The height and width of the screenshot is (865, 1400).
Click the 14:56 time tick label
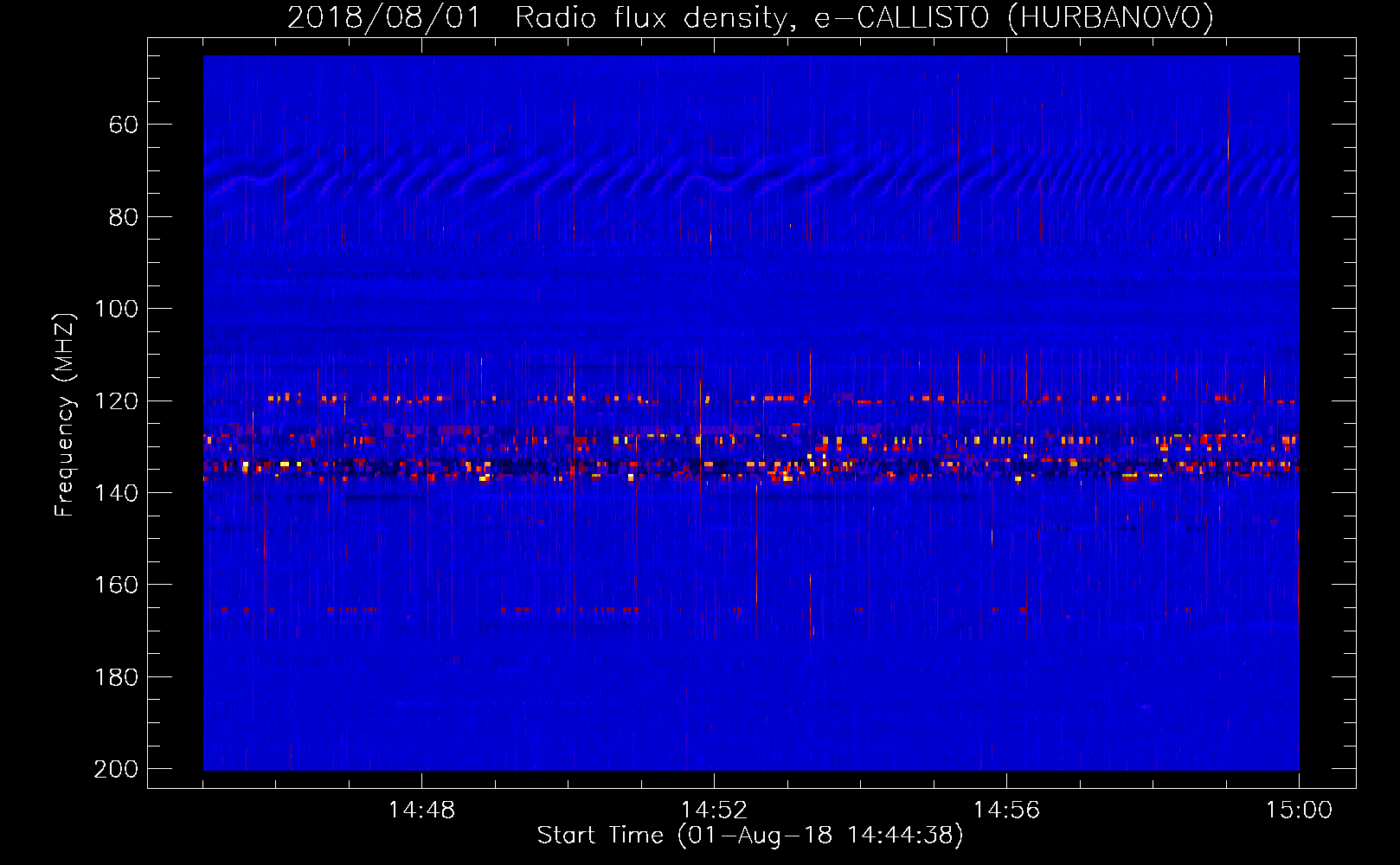(1006, 811)
